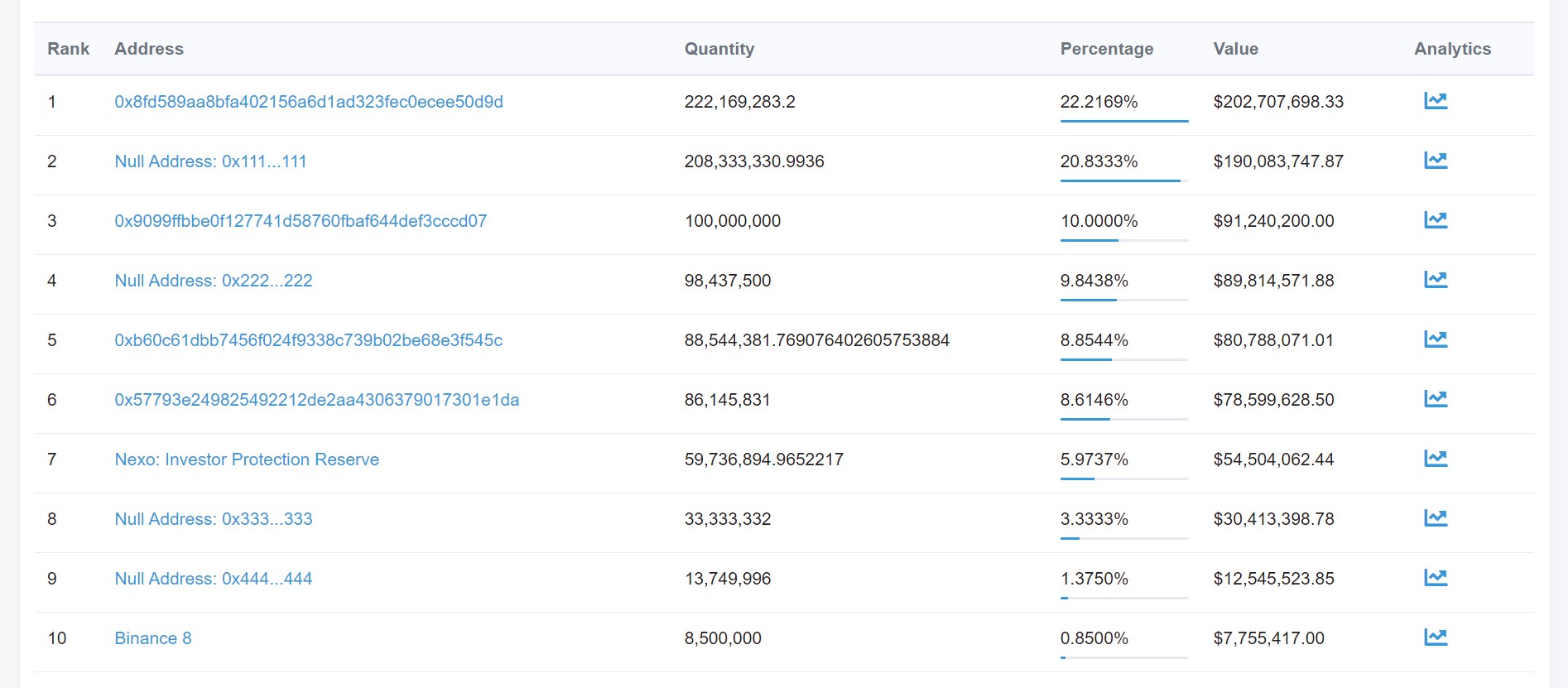Open address link starting with 0x57793e2498

[x=317, y=400]
